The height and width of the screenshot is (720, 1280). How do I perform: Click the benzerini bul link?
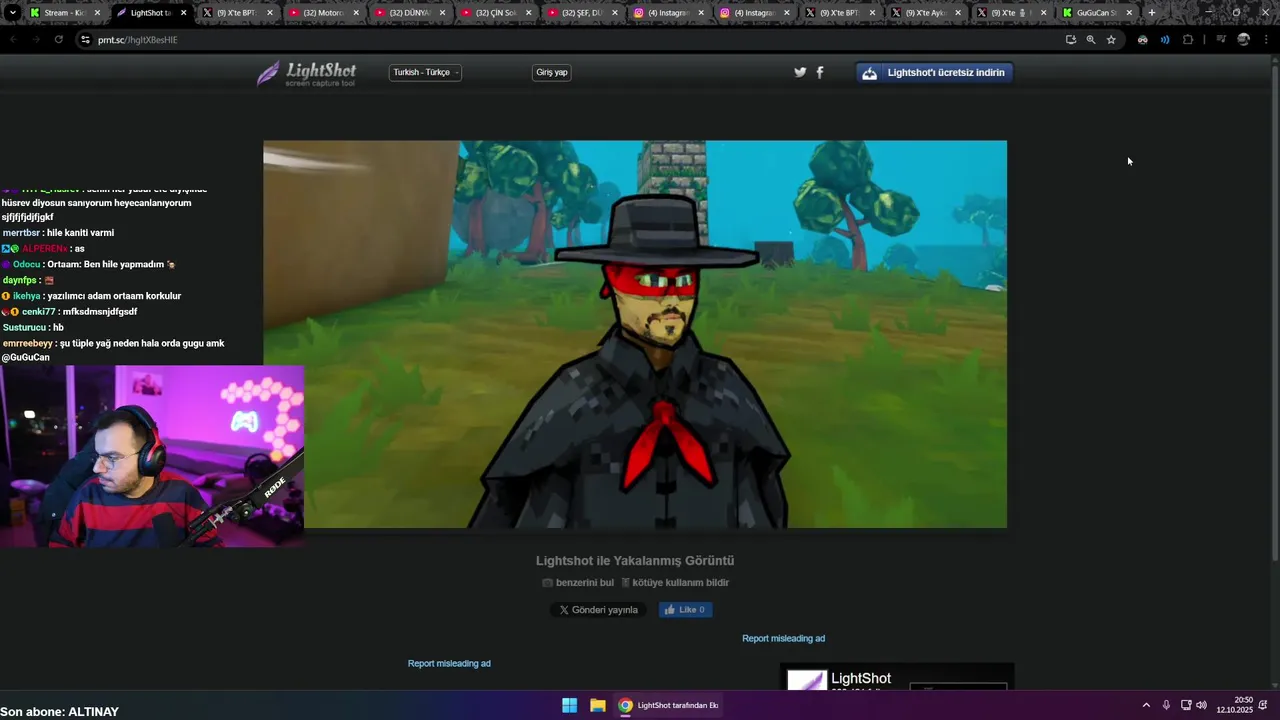pyautogui.click(x=578, y=582)
